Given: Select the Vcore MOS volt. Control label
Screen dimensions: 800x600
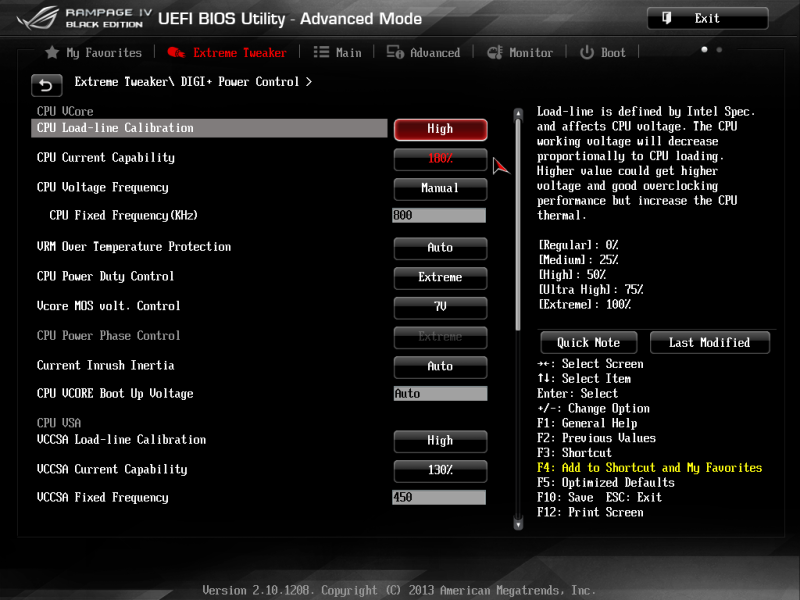Looking at the screenshot, I should [x=109, y=306].
